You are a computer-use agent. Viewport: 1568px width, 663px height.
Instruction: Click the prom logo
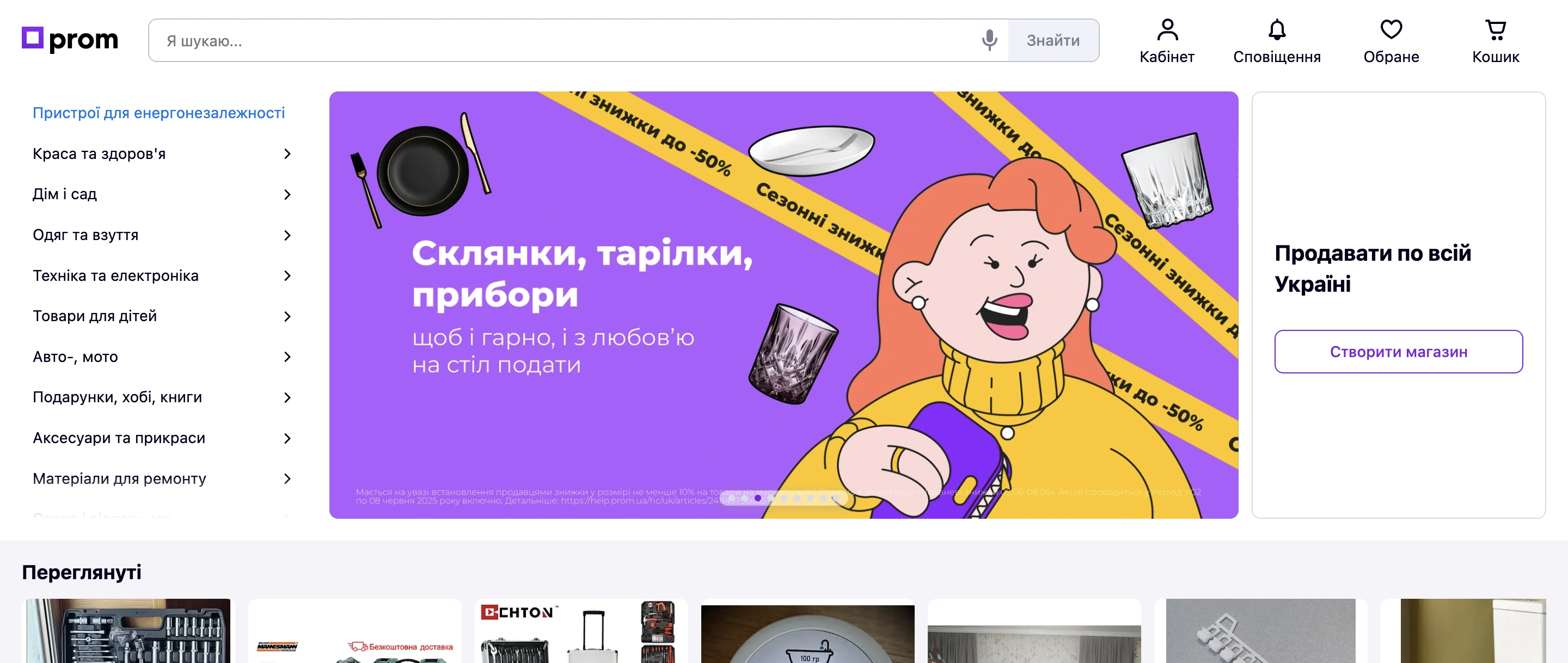pos(70,39)
